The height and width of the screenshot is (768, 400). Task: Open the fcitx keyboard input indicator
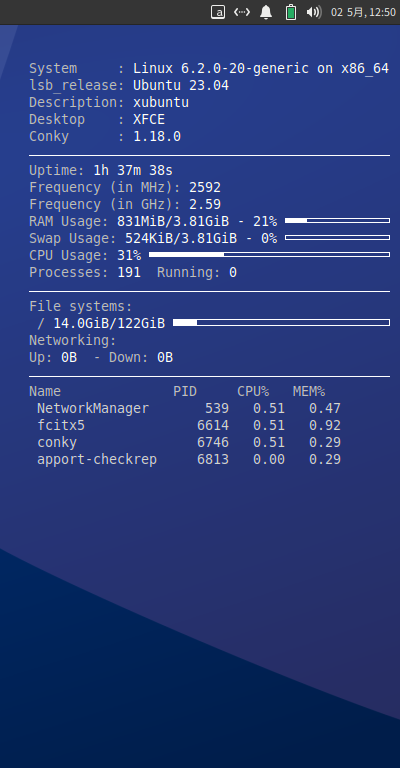point(218,12)
